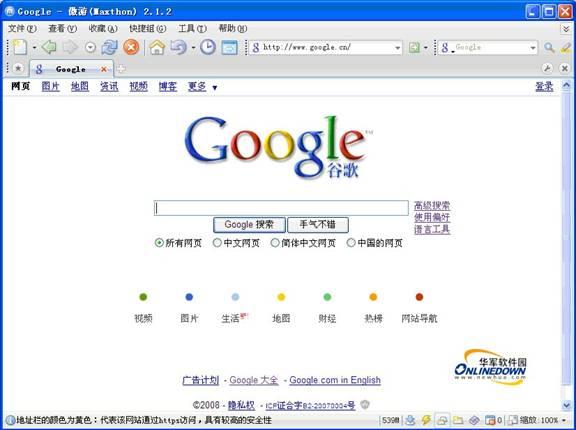This screenshot has width=576, height=430.
Task: Select the 中文网页 radio button
Action: [217, 243]
